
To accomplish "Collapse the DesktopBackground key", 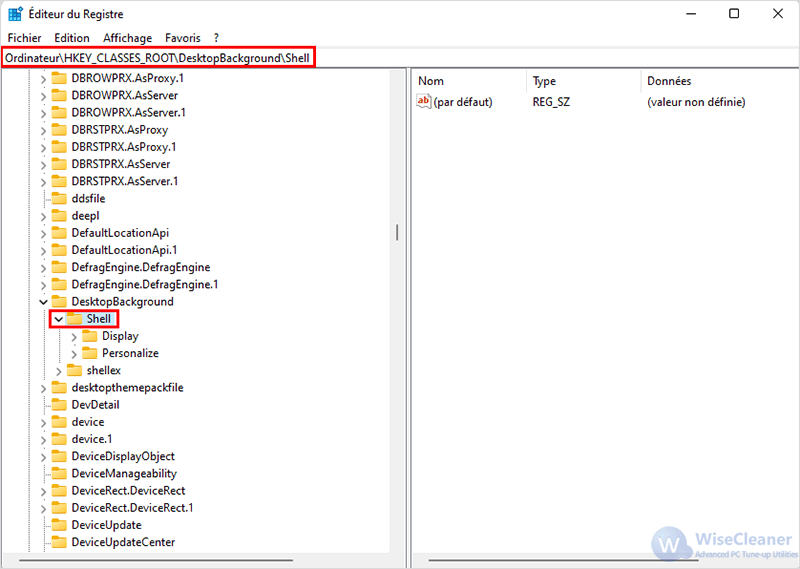I will click(x=43, y=302).
